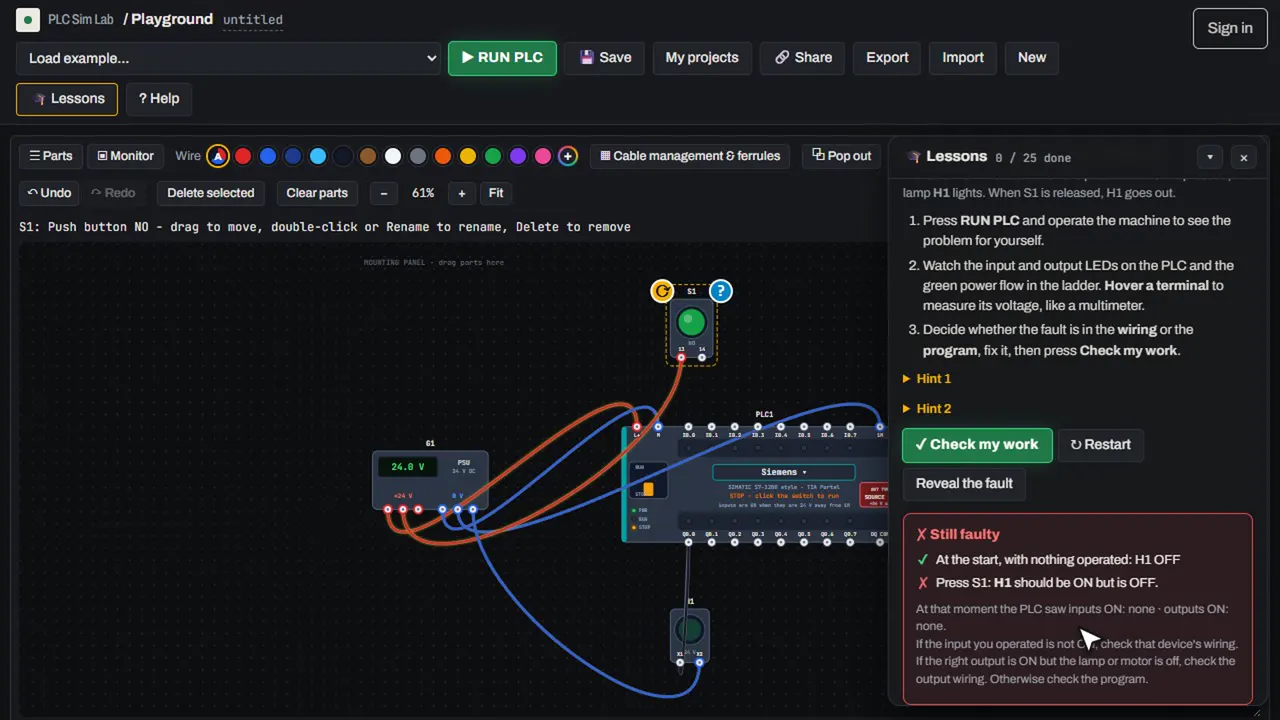This screenshot has height=720, width=1280.
Task: Toggle Cable management & ferrules
Action: [690, 156]
